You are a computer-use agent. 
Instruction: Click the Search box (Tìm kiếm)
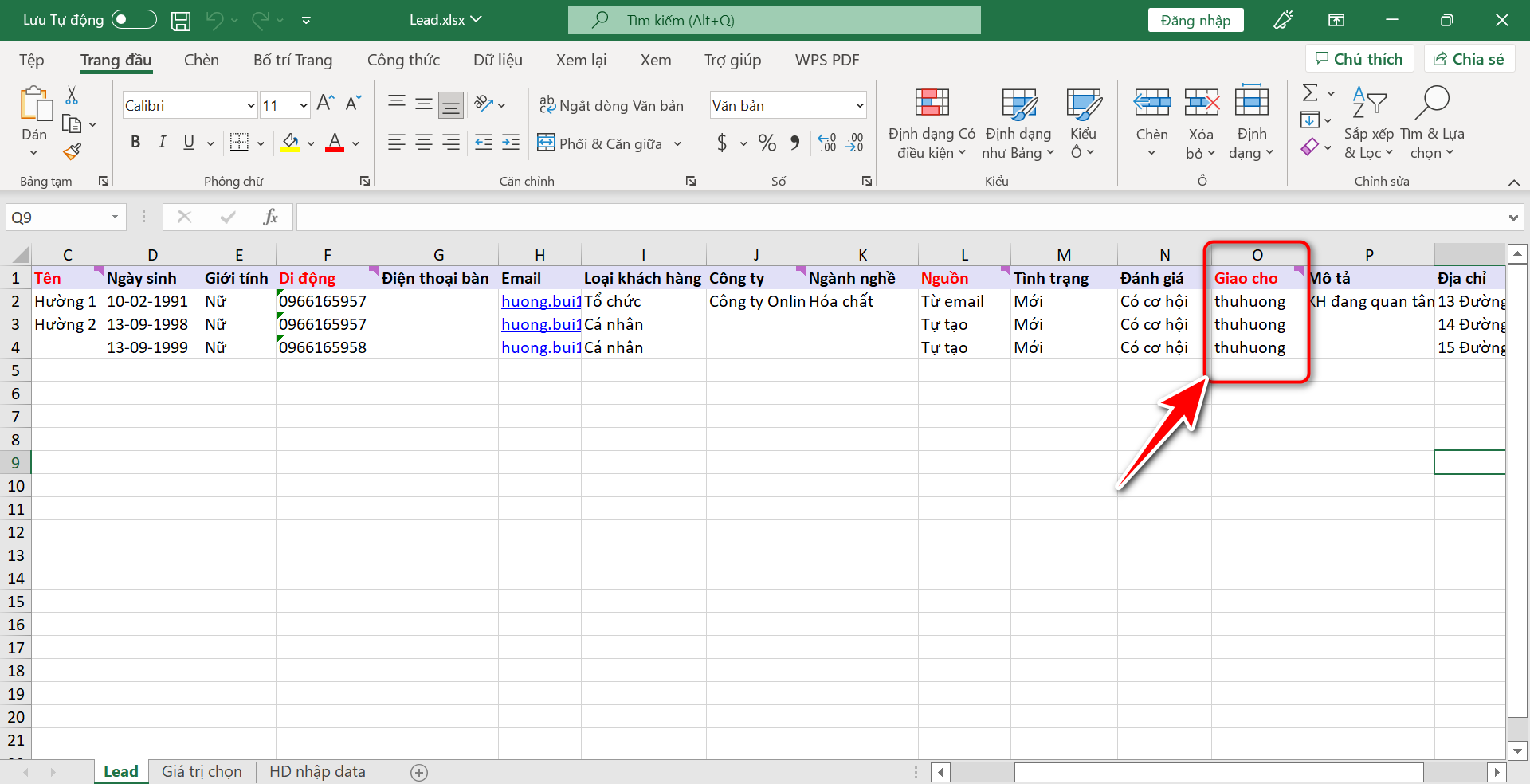[775, 20]
